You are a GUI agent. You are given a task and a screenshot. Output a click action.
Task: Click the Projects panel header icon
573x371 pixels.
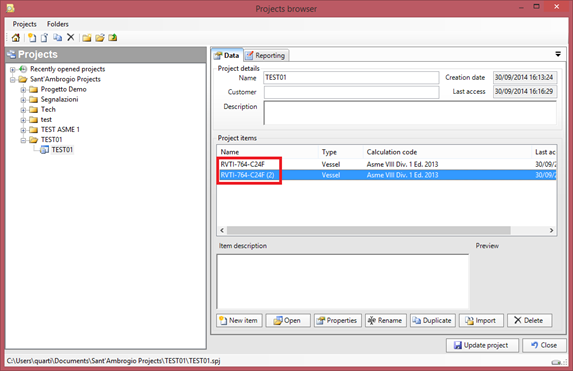tap(12, 54)
